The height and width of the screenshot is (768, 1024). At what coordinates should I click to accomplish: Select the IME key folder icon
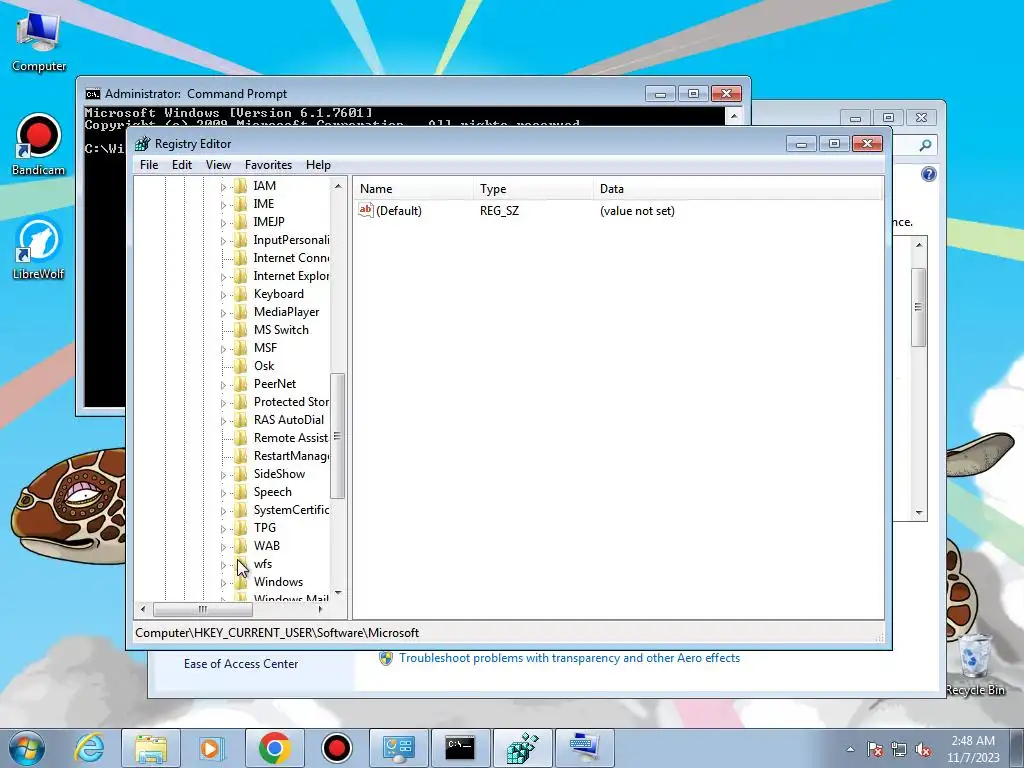pyautogui.click(x=240, y=204)
